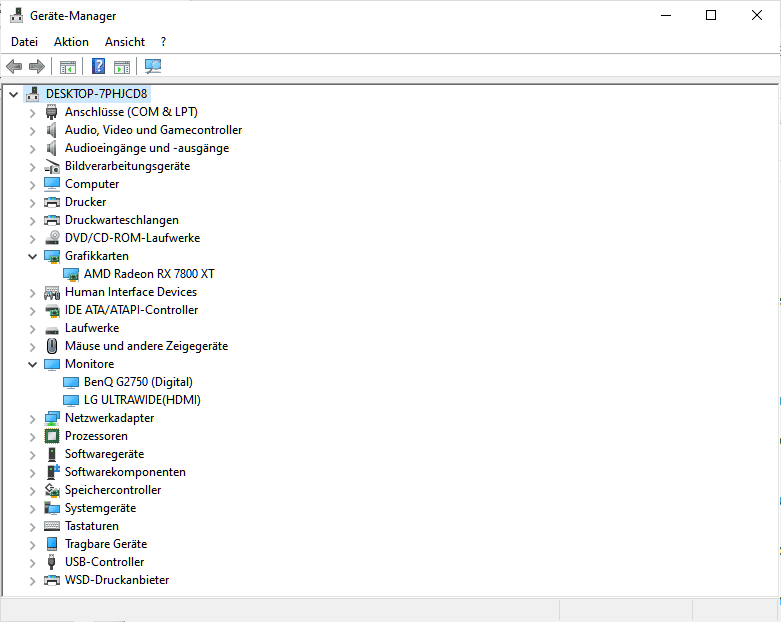The height and width of the screenshot is (622, 781).
Task: Select the Systemgeräte label
Action: 101,508
